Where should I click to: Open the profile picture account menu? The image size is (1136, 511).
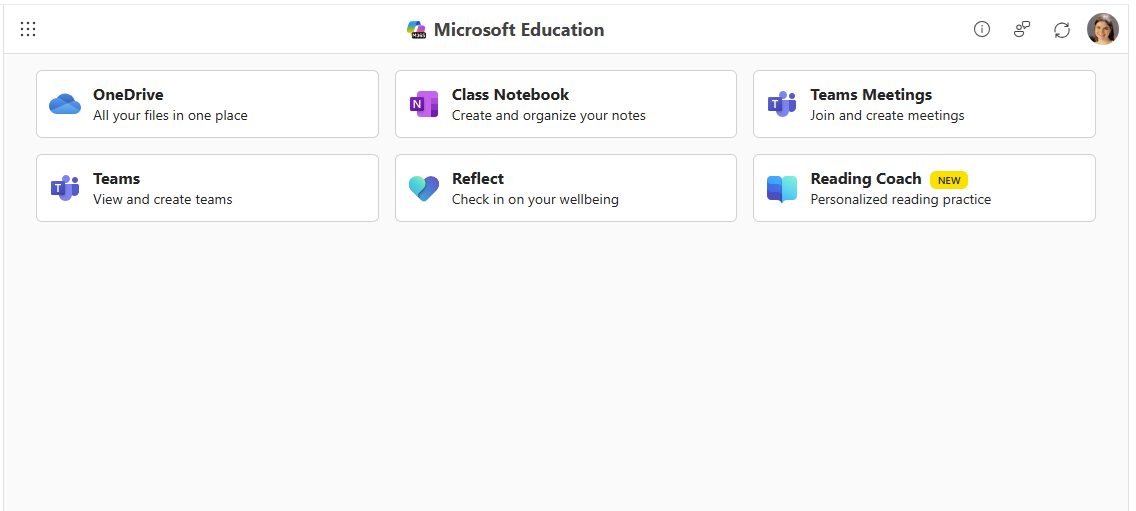(x=1103, y=29)
